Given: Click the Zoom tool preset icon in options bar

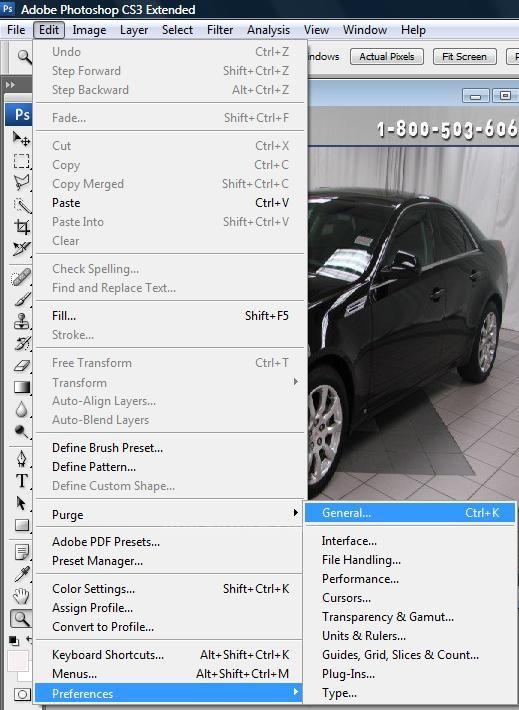Looking at the screenshot, I should (24, 57).
